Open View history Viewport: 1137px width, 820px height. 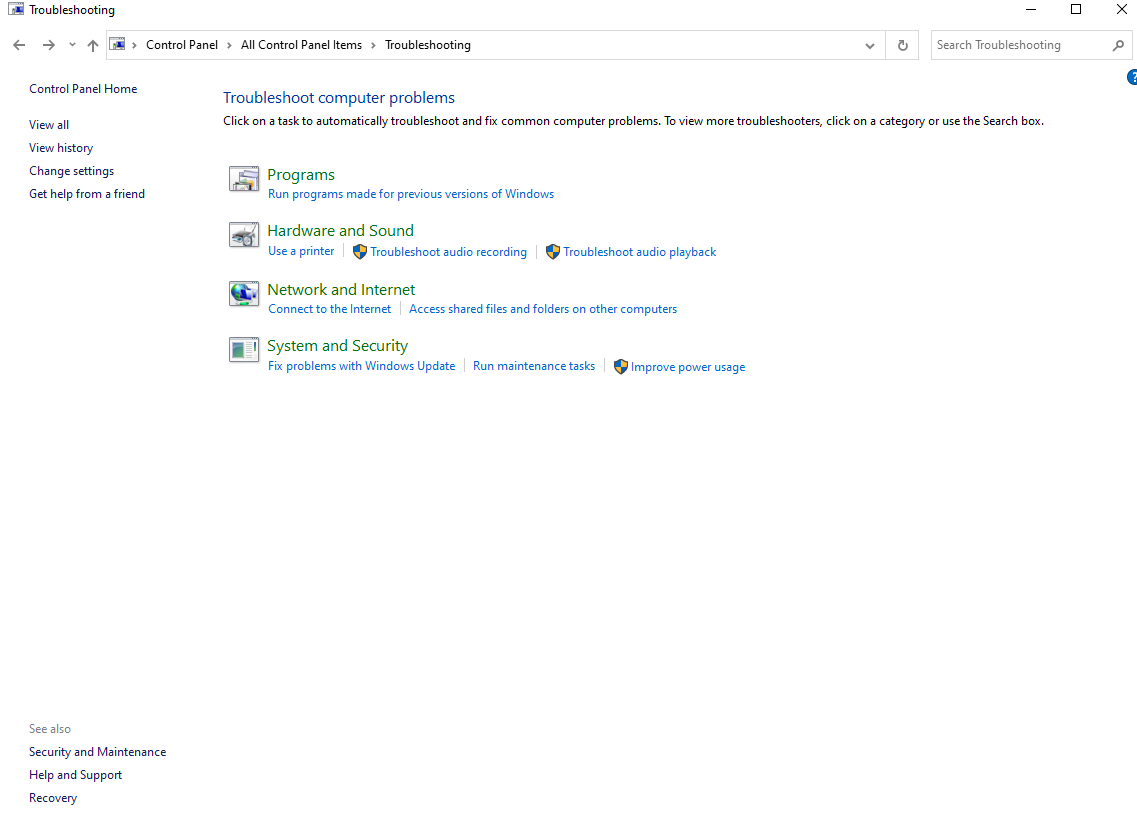(x=61, y=148)
